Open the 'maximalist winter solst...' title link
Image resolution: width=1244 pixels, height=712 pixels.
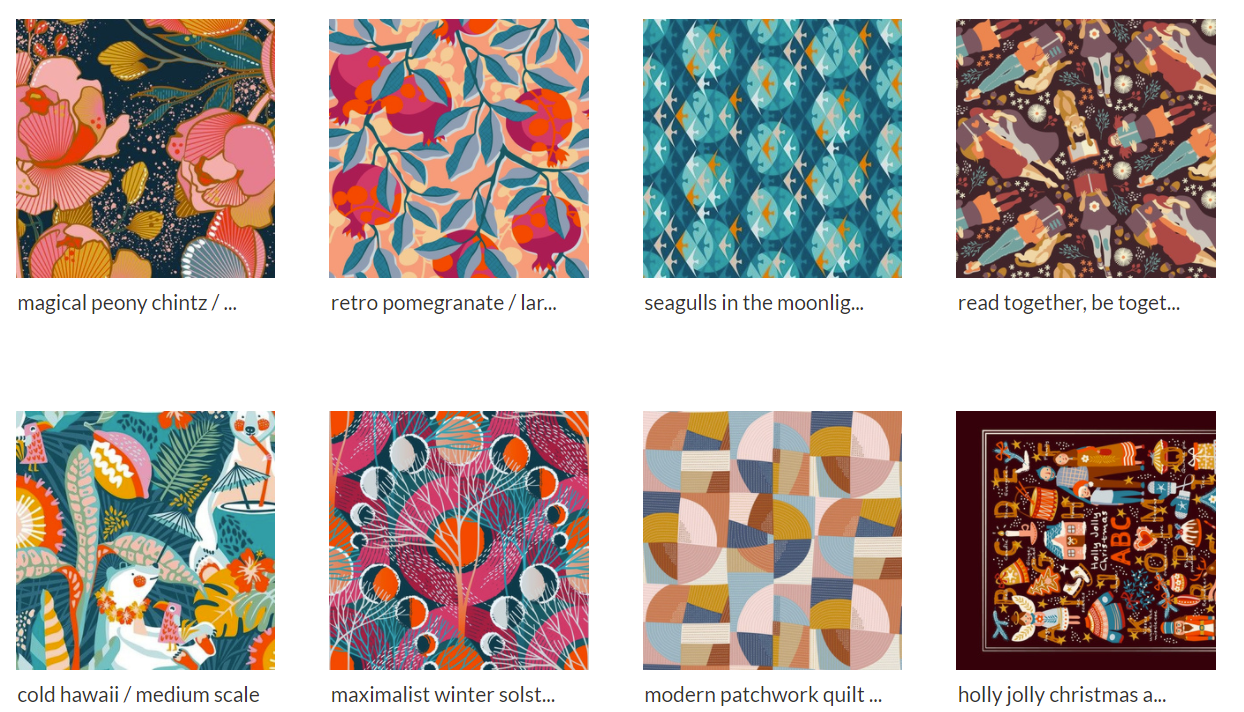point(443,695)
